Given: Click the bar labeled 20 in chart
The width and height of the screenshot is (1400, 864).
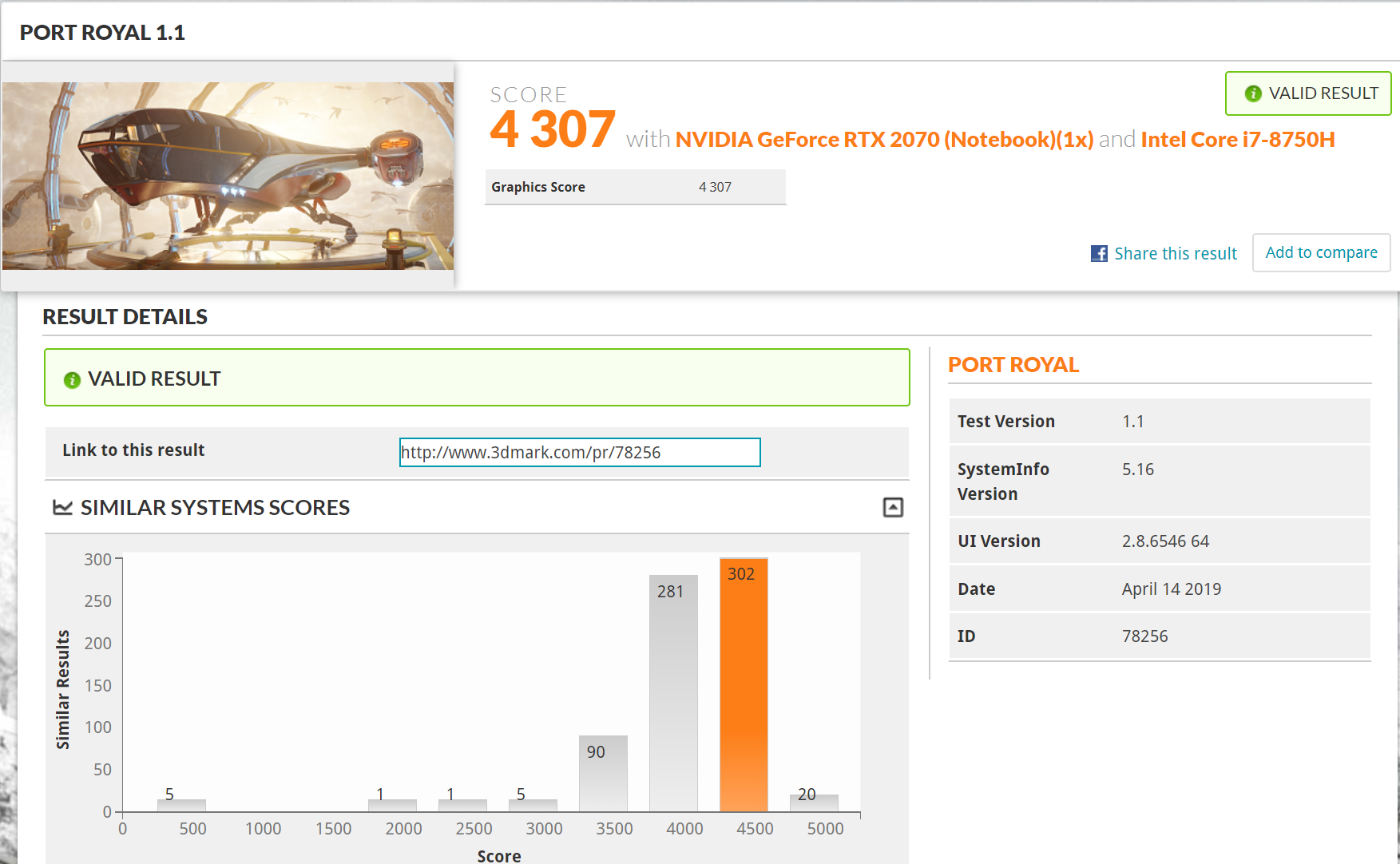Looking at the screenshot, I should point(814,803).
